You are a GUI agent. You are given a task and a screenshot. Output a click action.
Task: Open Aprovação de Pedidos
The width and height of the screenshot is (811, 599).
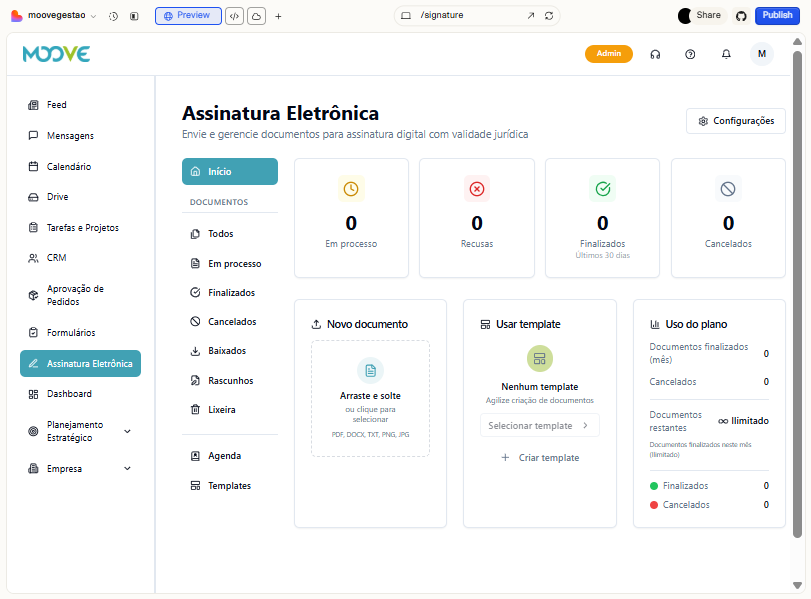(80, 295)
